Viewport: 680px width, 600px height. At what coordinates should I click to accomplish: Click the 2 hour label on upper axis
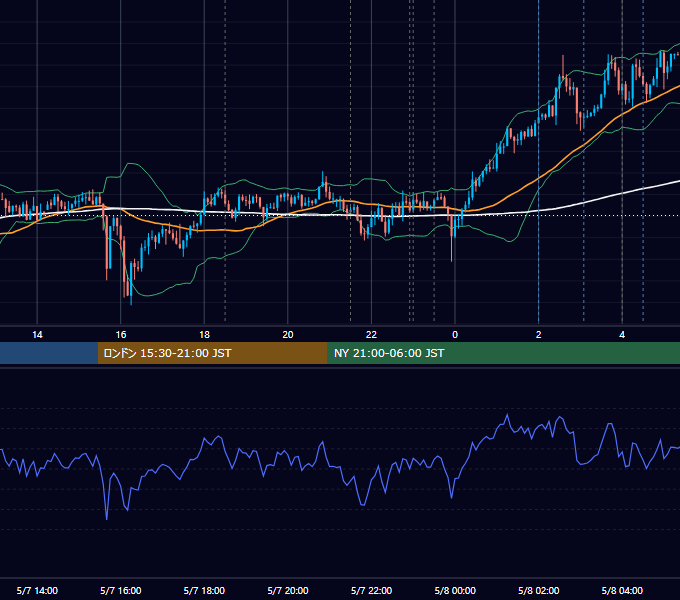coord(539,335)
